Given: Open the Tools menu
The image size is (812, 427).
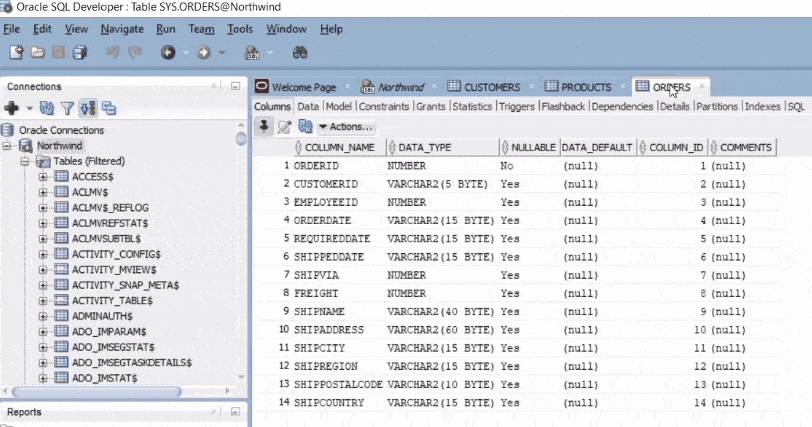Looking at the screenshot, I should pos(240,29).
